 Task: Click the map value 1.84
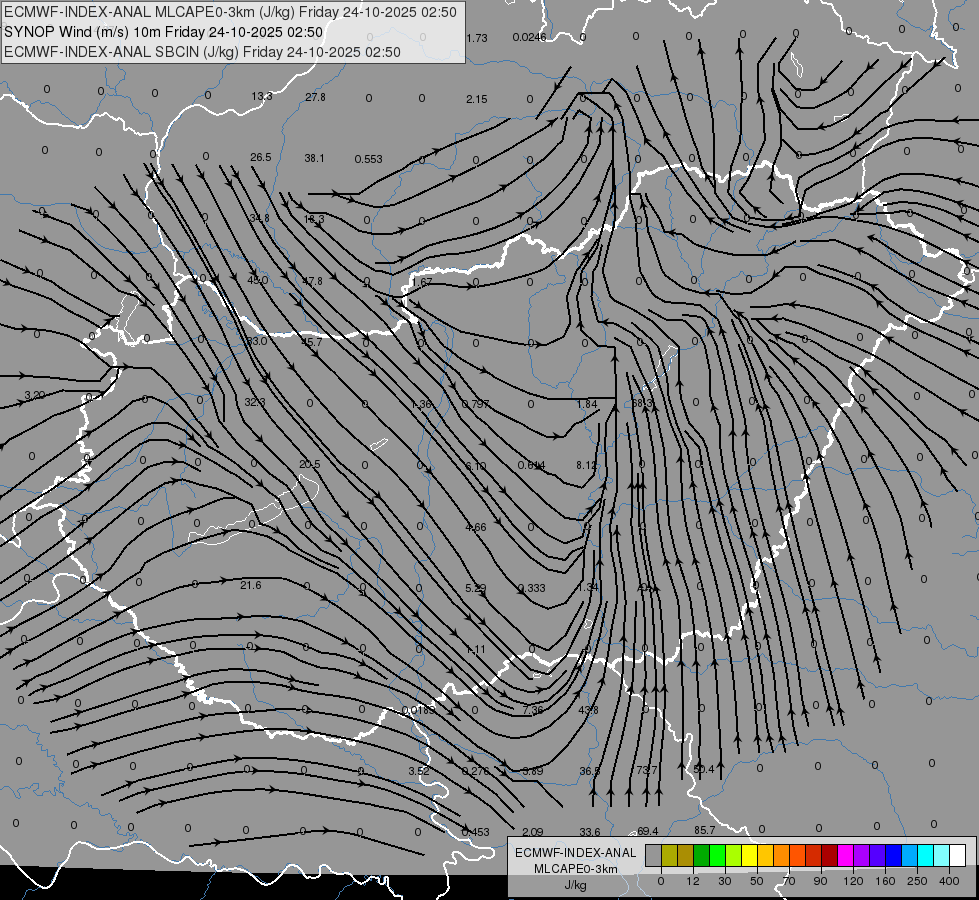pos(587,404)
